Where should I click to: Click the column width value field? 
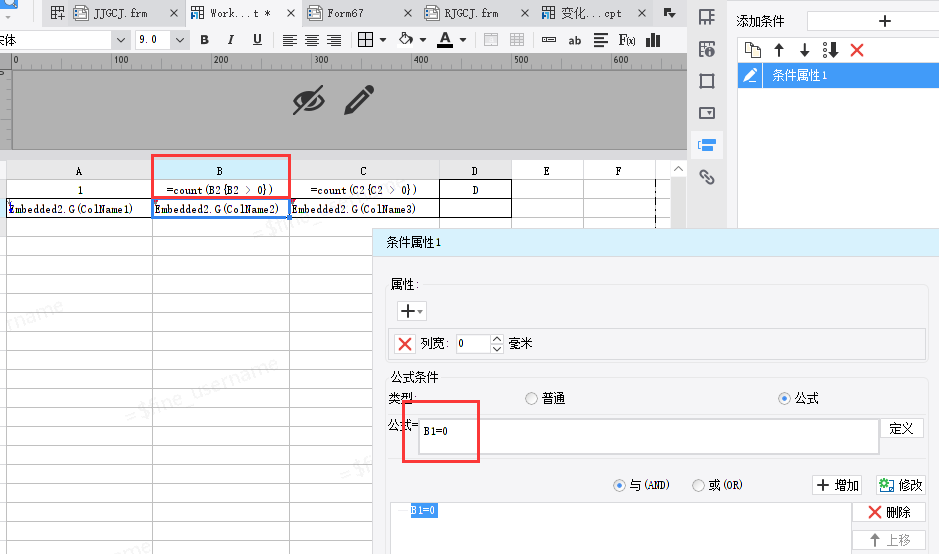[473, 344]
